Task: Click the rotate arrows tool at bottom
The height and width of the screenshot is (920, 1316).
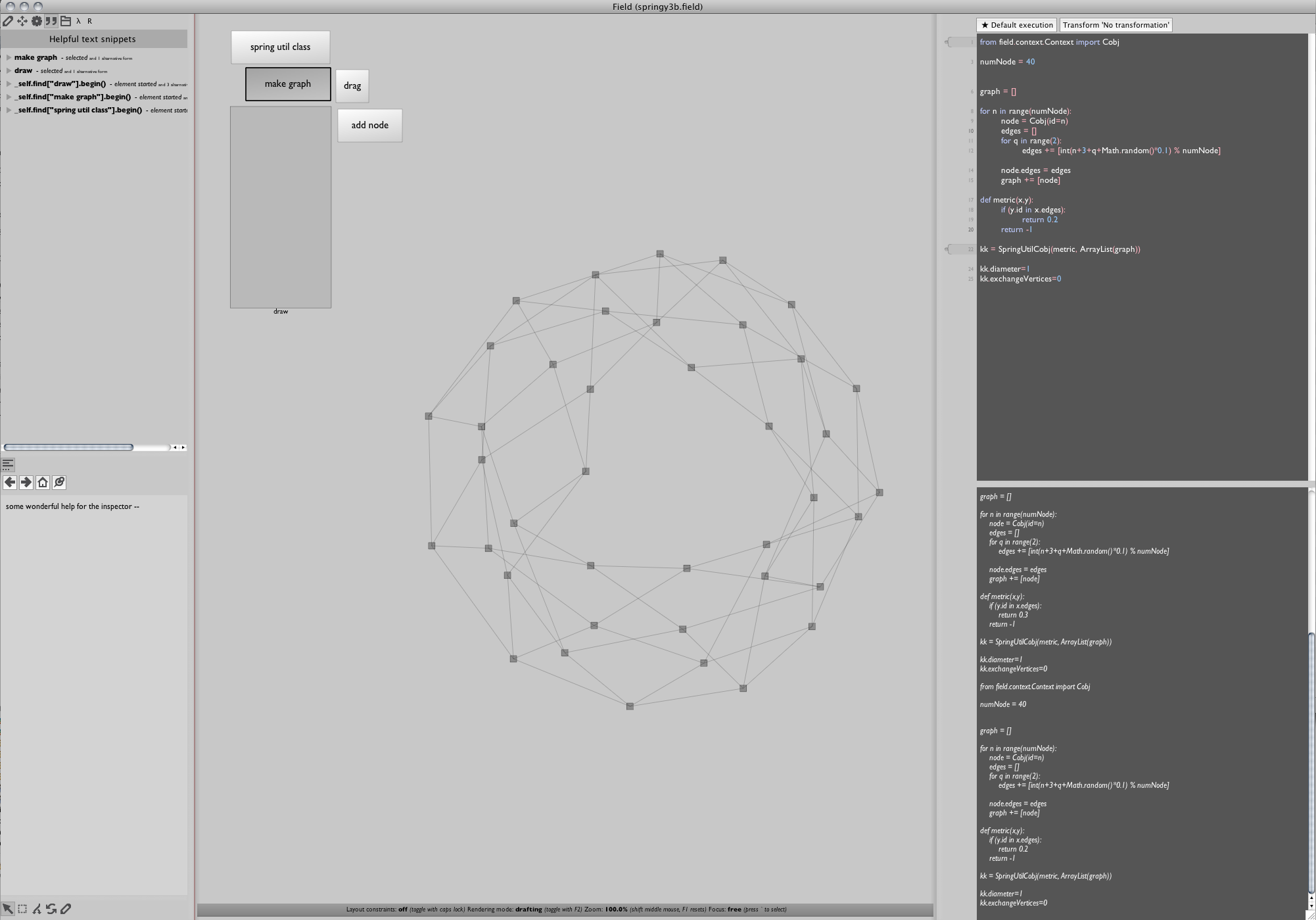Action: 51,909
